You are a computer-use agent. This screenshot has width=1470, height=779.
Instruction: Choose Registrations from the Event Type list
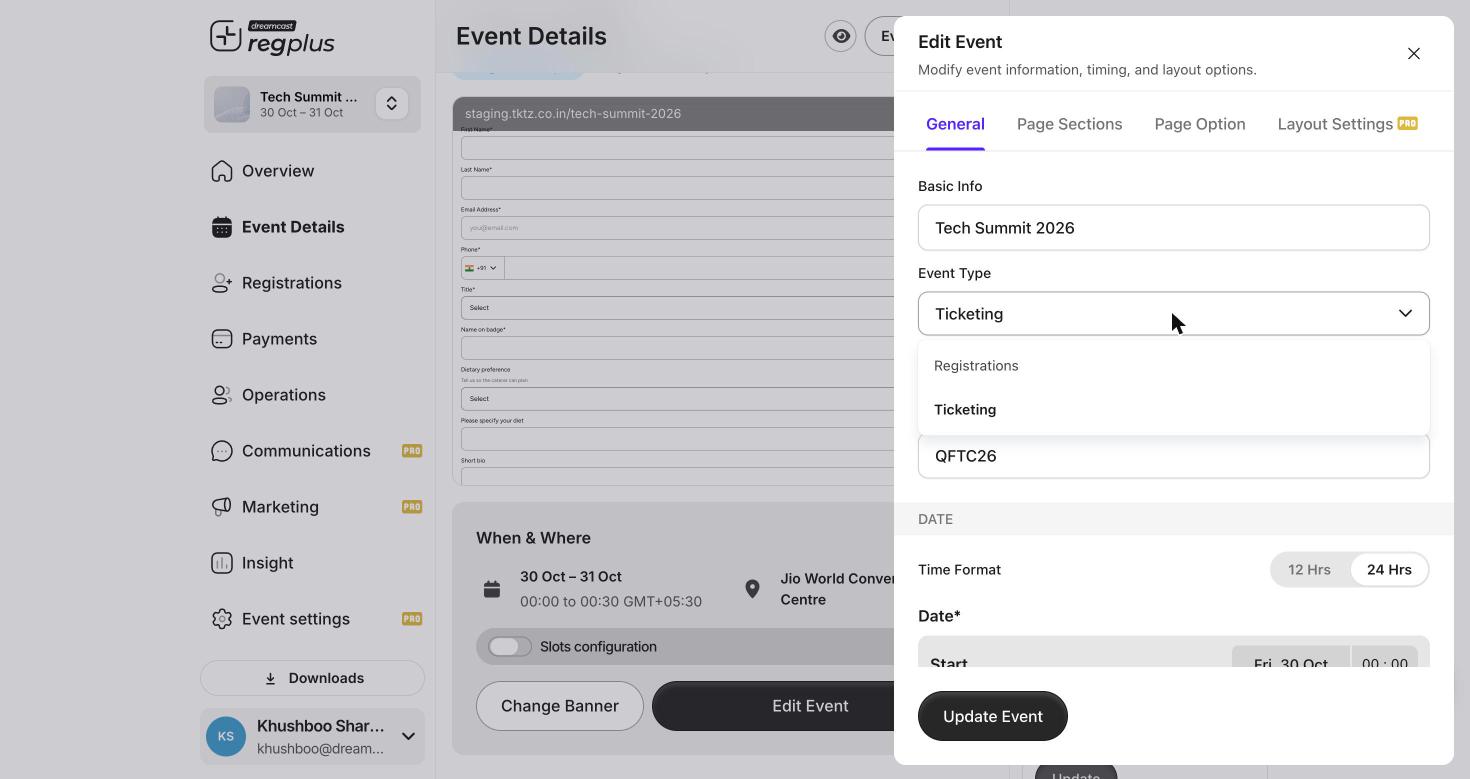pyautogui.click(x=1174, y=366)
